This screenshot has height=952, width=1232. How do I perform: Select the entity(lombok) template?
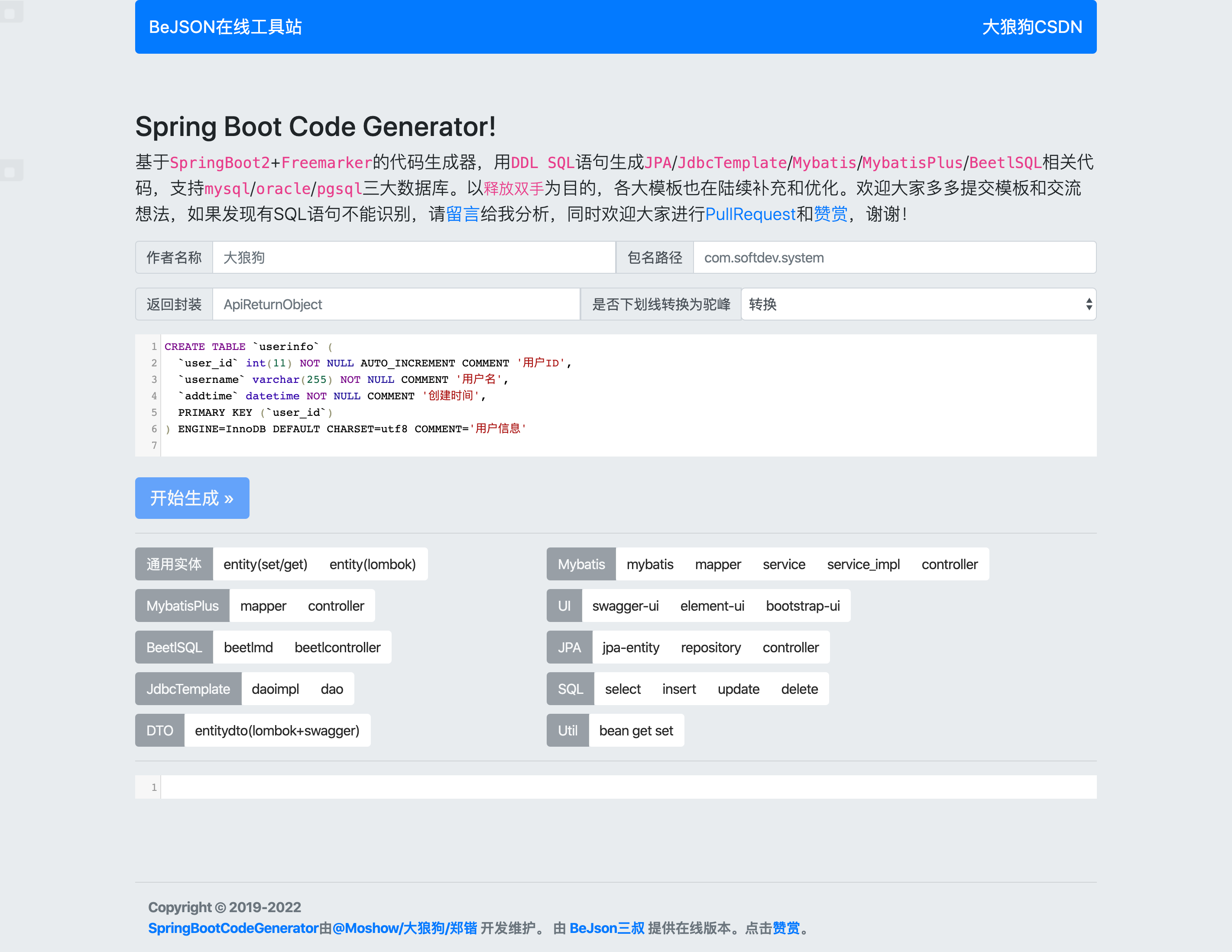coord(372,564)
